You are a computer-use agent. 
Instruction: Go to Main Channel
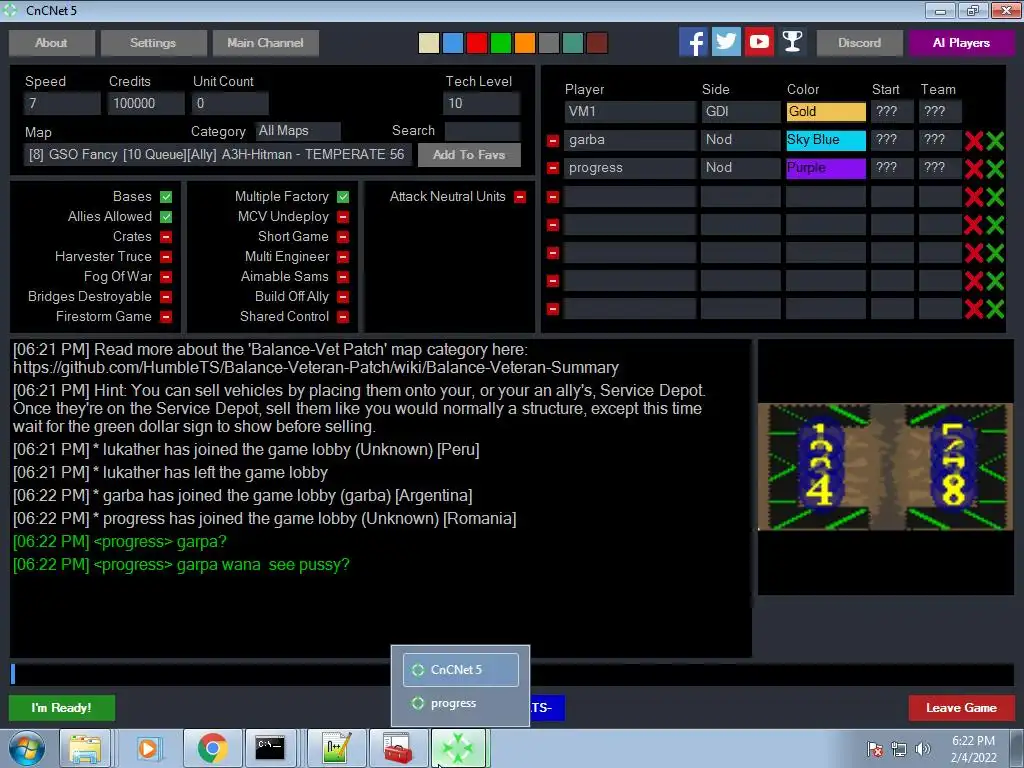265,43
